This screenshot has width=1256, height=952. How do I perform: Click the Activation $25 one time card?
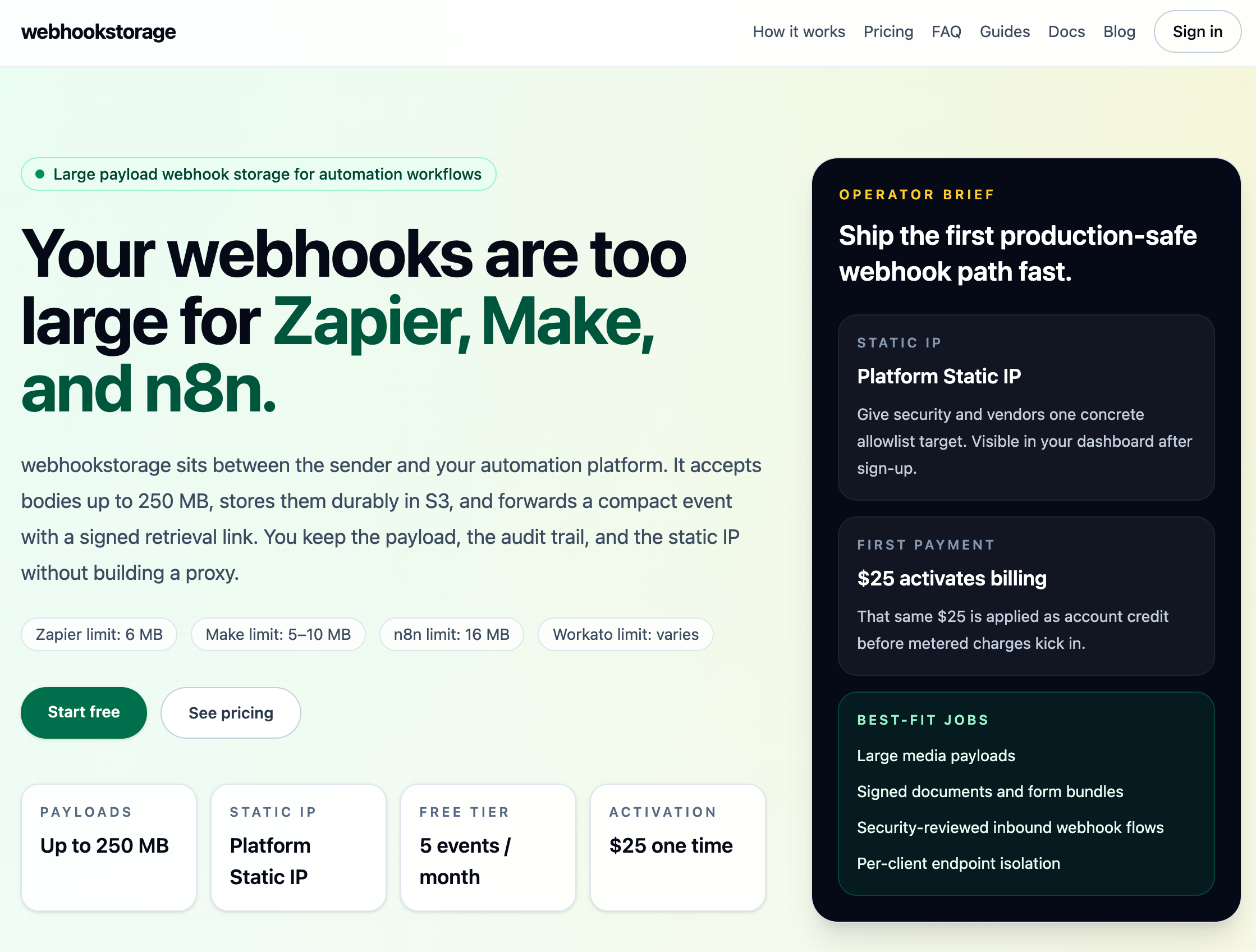[677, 846]
